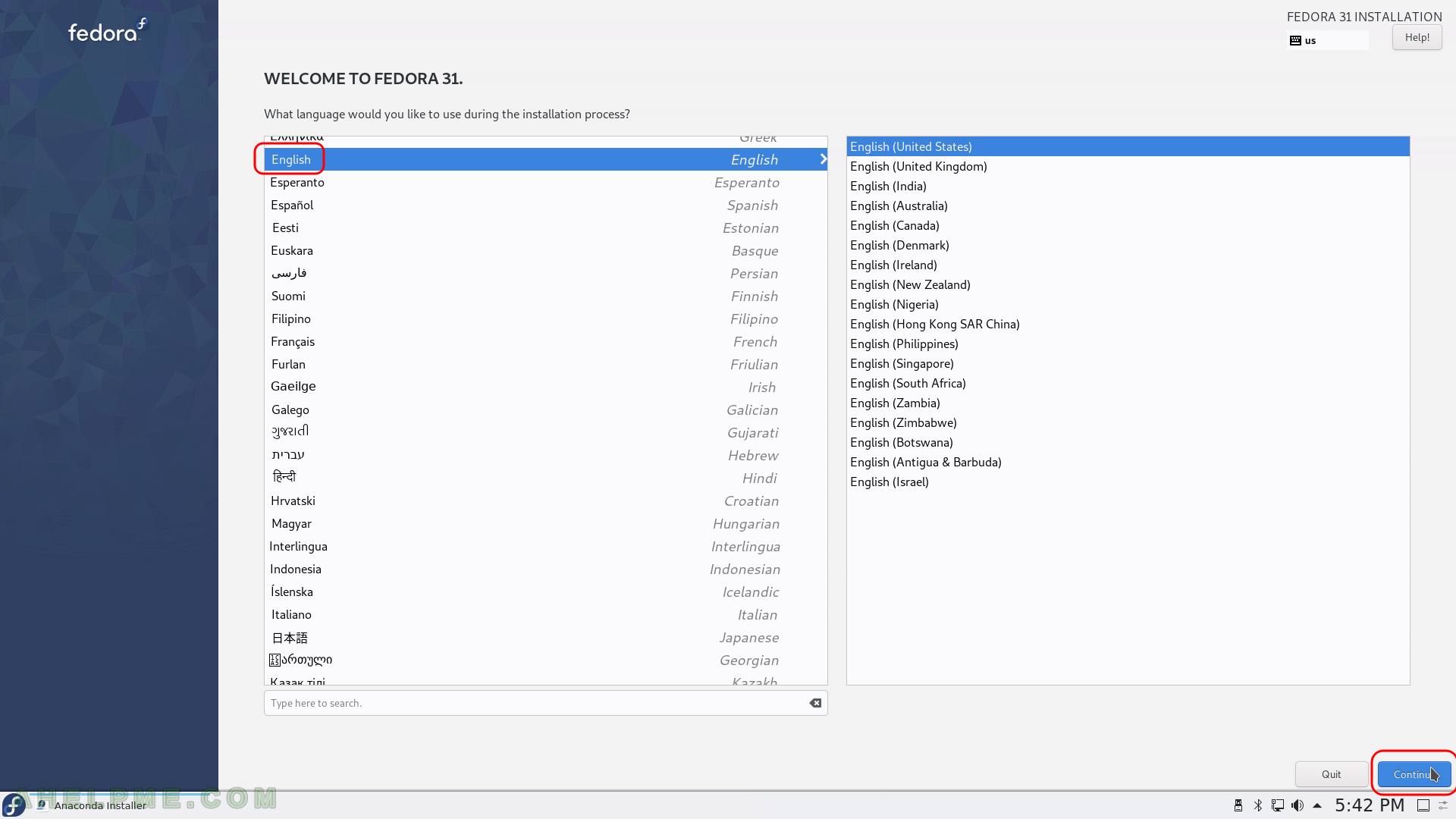Select Esperanto language row
Screen dimensions: 1456x819
pyautogui.click(x=545, y=182)
